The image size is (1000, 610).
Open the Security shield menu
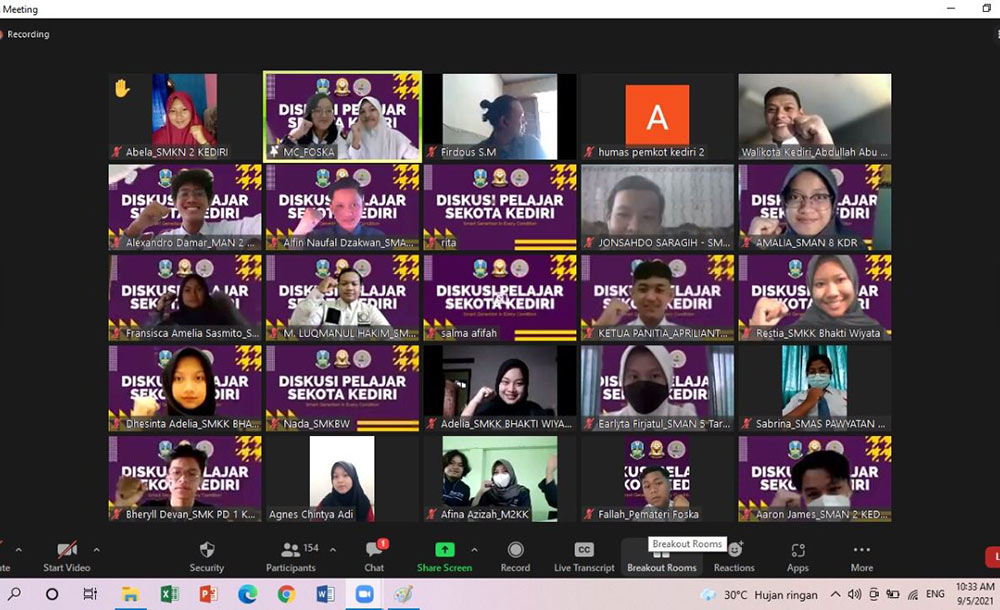207,556
